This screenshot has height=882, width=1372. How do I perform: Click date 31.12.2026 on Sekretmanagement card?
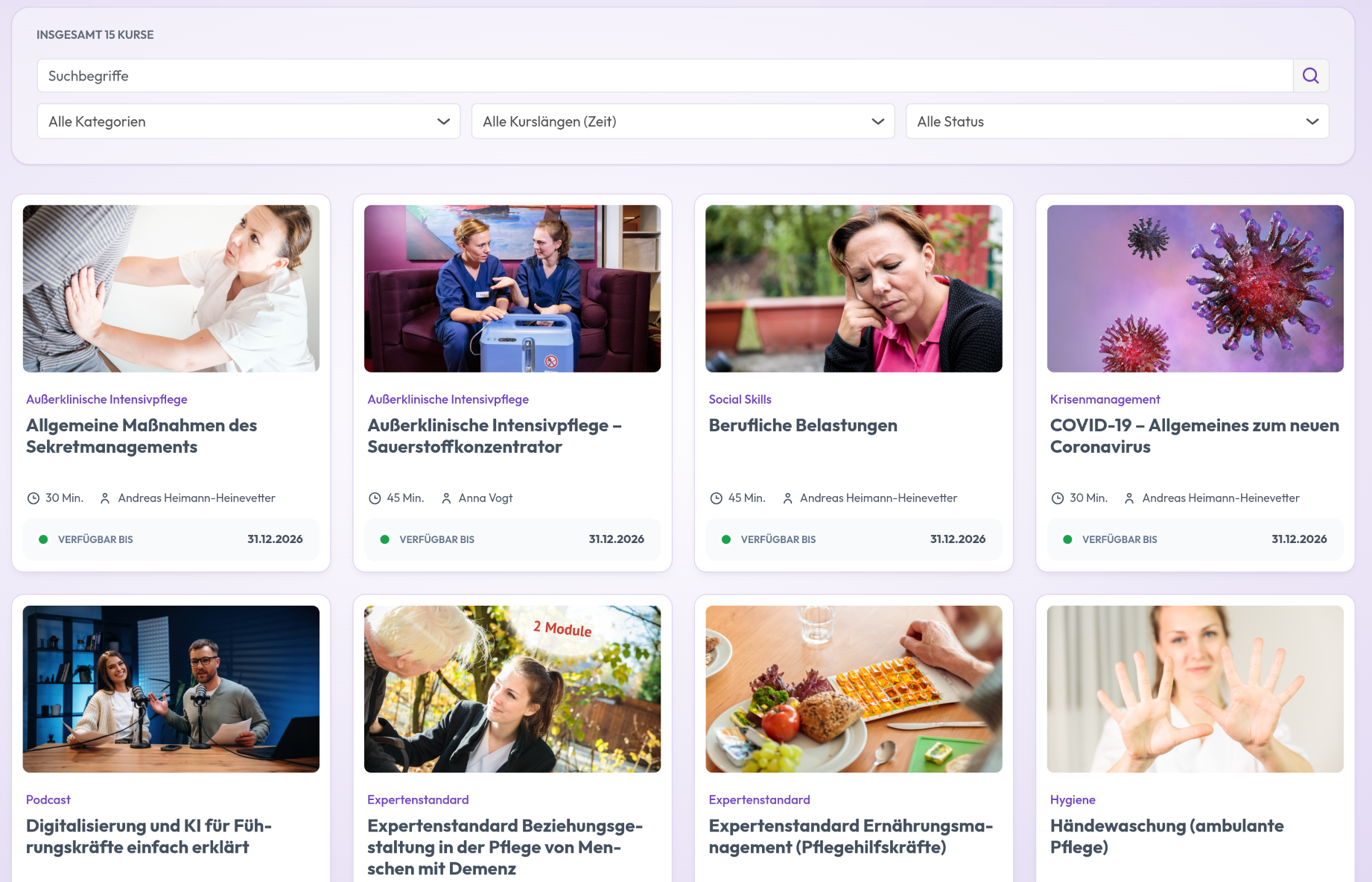click(x=275, y=539)
